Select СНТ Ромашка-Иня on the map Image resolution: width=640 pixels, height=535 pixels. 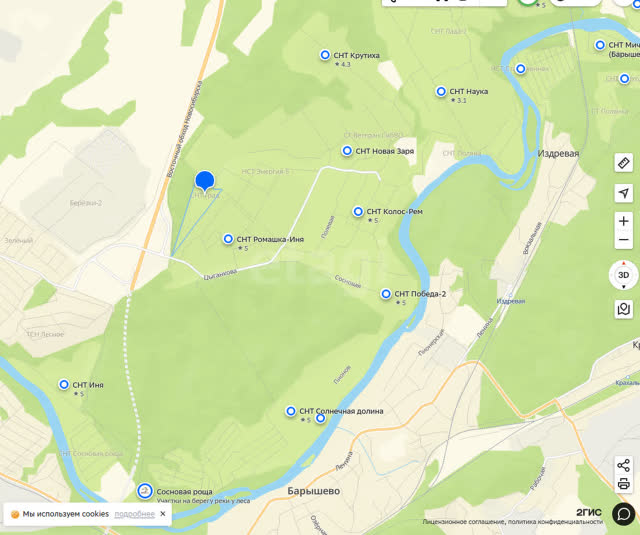coord(228,239)
